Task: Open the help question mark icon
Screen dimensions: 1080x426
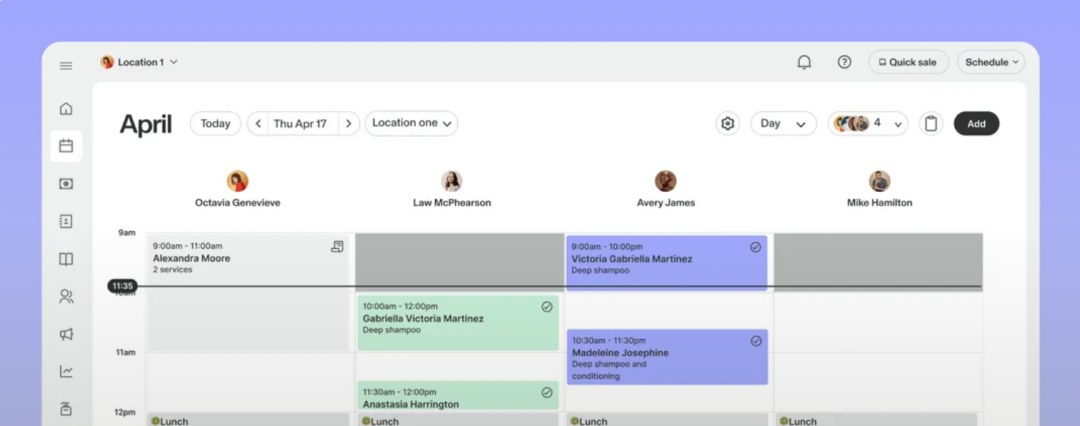Action: coord(844,62)
